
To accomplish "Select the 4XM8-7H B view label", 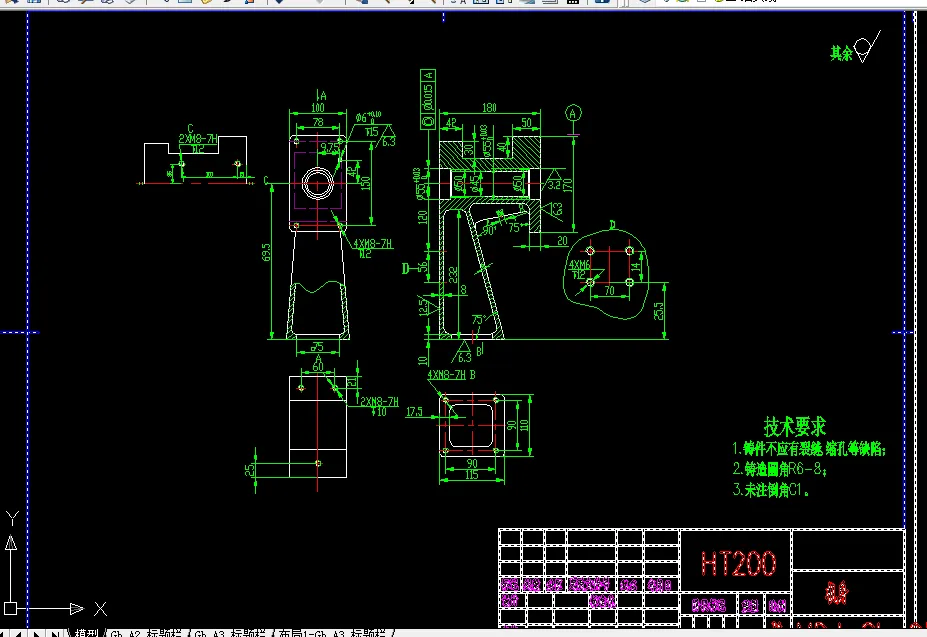I will tap(452, 375).
